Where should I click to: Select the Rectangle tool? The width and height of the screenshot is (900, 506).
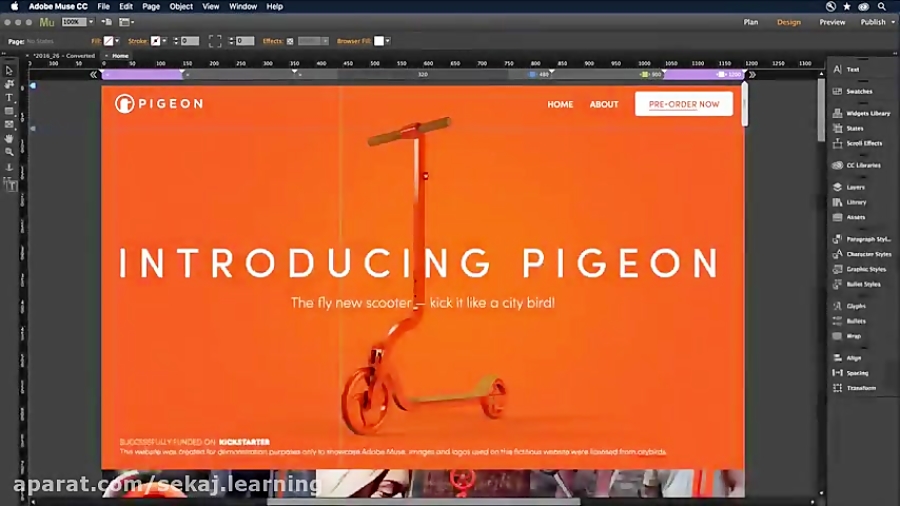point(9,111)
